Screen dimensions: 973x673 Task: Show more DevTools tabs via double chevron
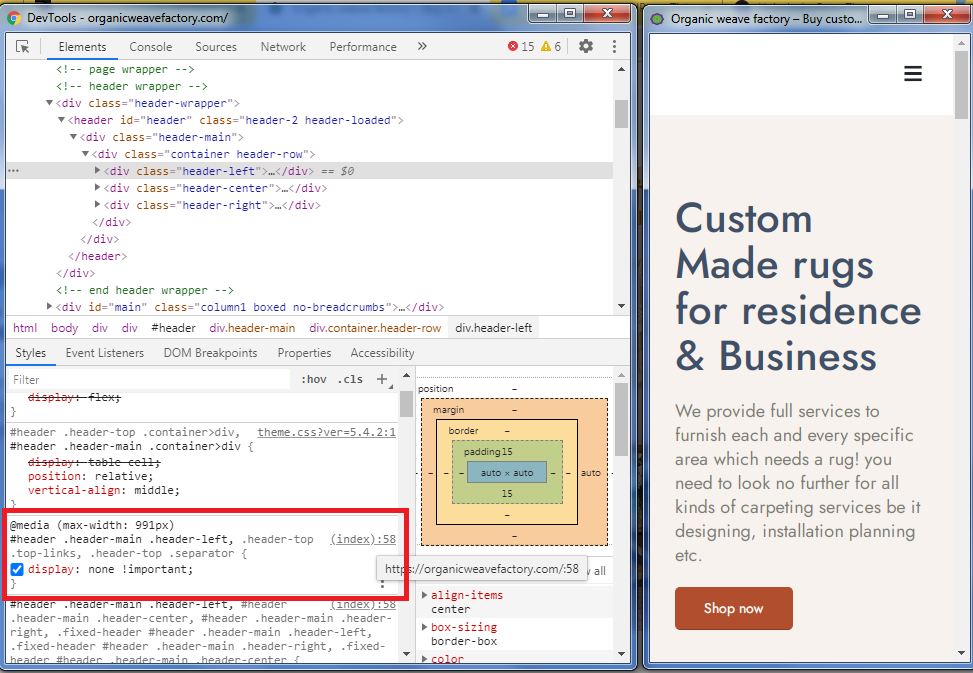pos(422,47)
